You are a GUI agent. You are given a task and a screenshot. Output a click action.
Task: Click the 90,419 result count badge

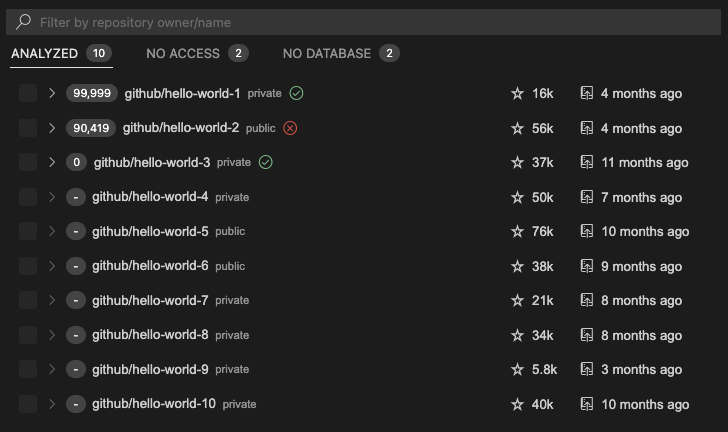91,128
